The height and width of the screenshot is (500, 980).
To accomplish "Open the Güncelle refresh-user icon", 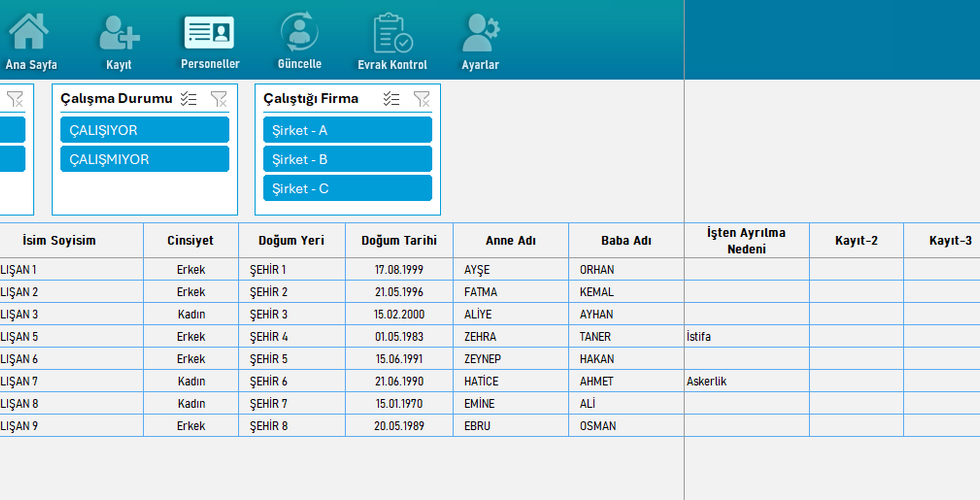I will [299, 32].
